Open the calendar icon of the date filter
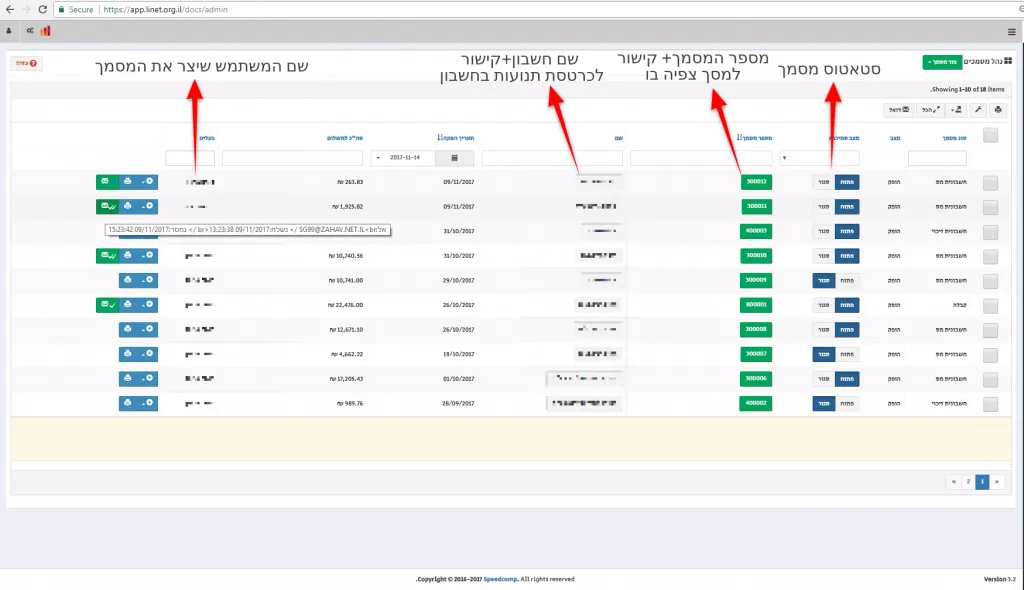The width and height of the screenshot is (1024, 590). point(455,157)
